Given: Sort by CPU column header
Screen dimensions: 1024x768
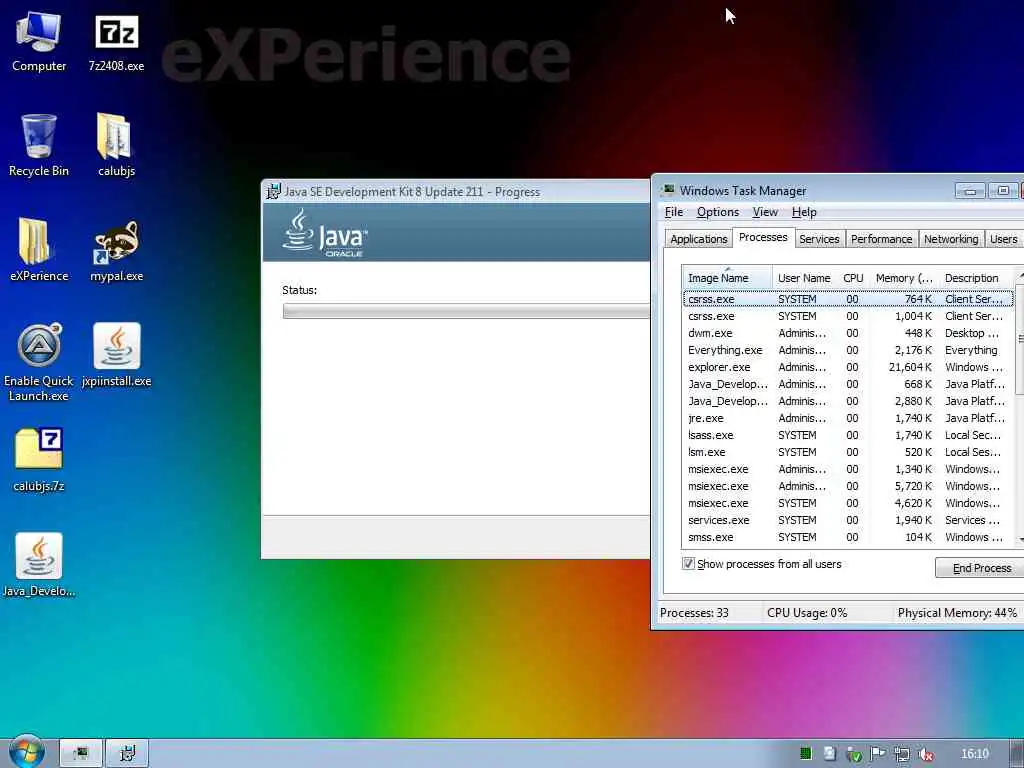Looking at the screenshot, I should click(853, 278).
